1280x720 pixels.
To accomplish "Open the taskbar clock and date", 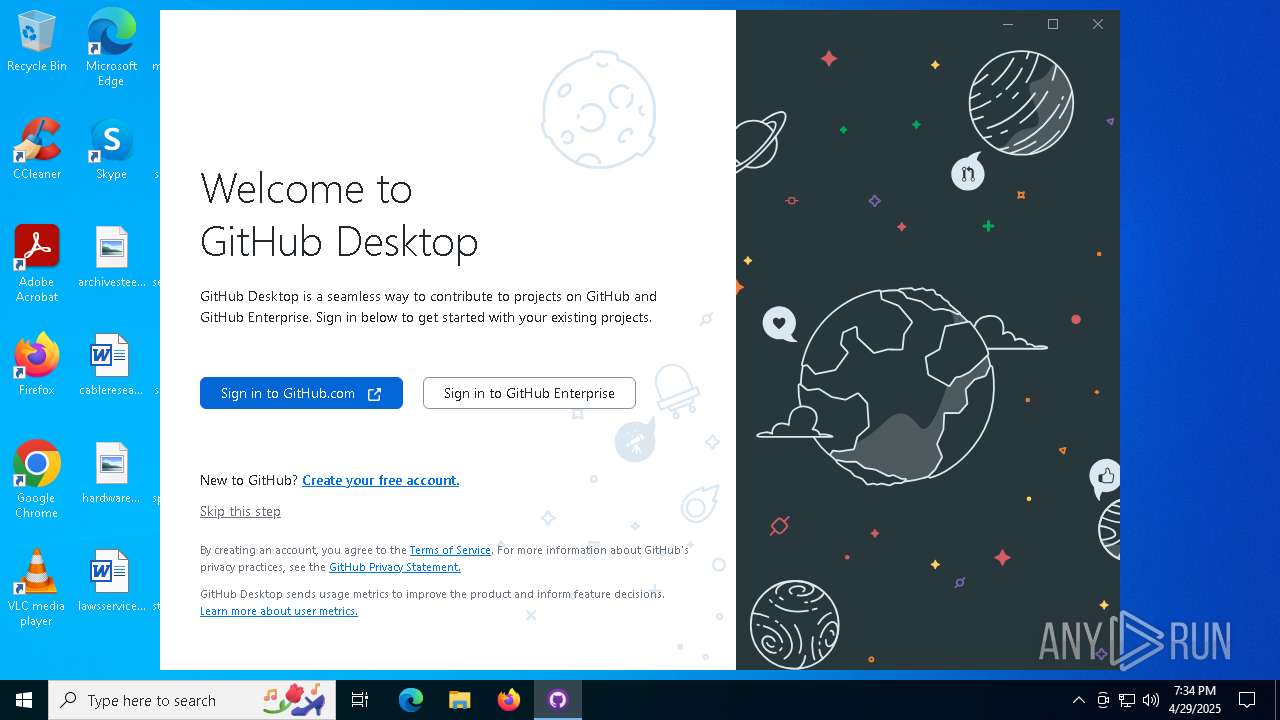I will coord(1195,700).
